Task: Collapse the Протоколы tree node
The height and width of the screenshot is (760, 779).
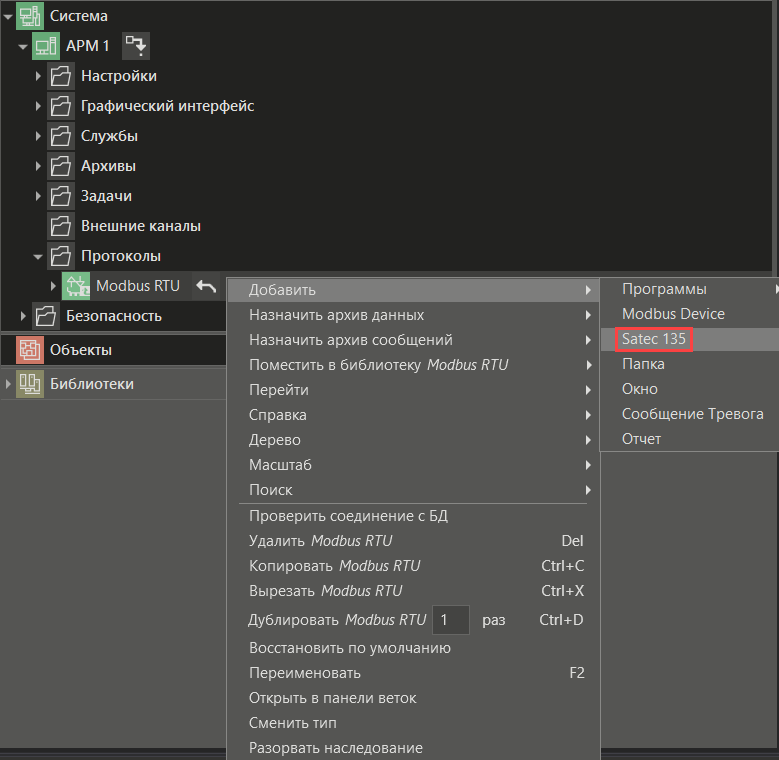Action: [38, 256]
